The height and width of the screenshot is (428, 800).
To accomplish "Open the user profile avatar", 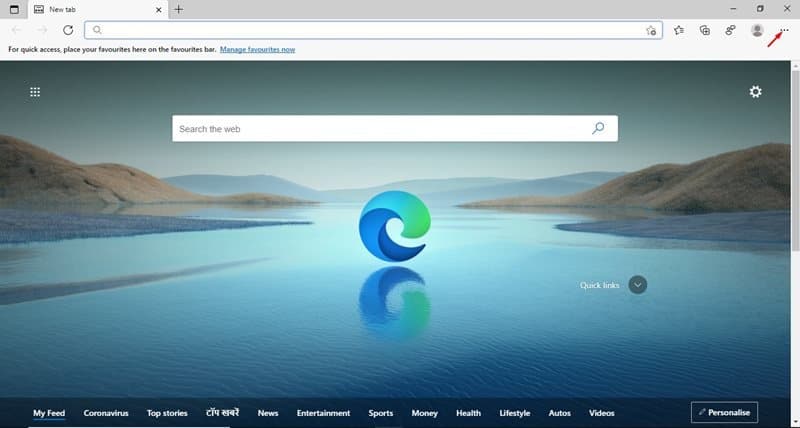I will (x=757, y=30).
